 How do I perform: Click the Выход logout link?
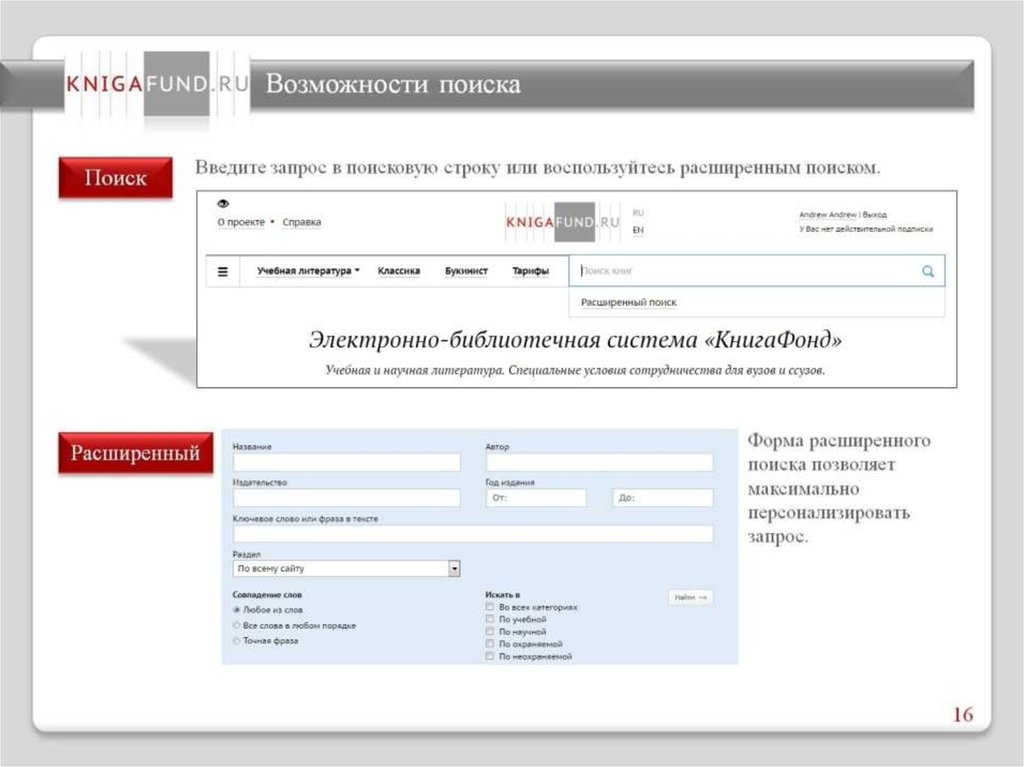[874, 215]
